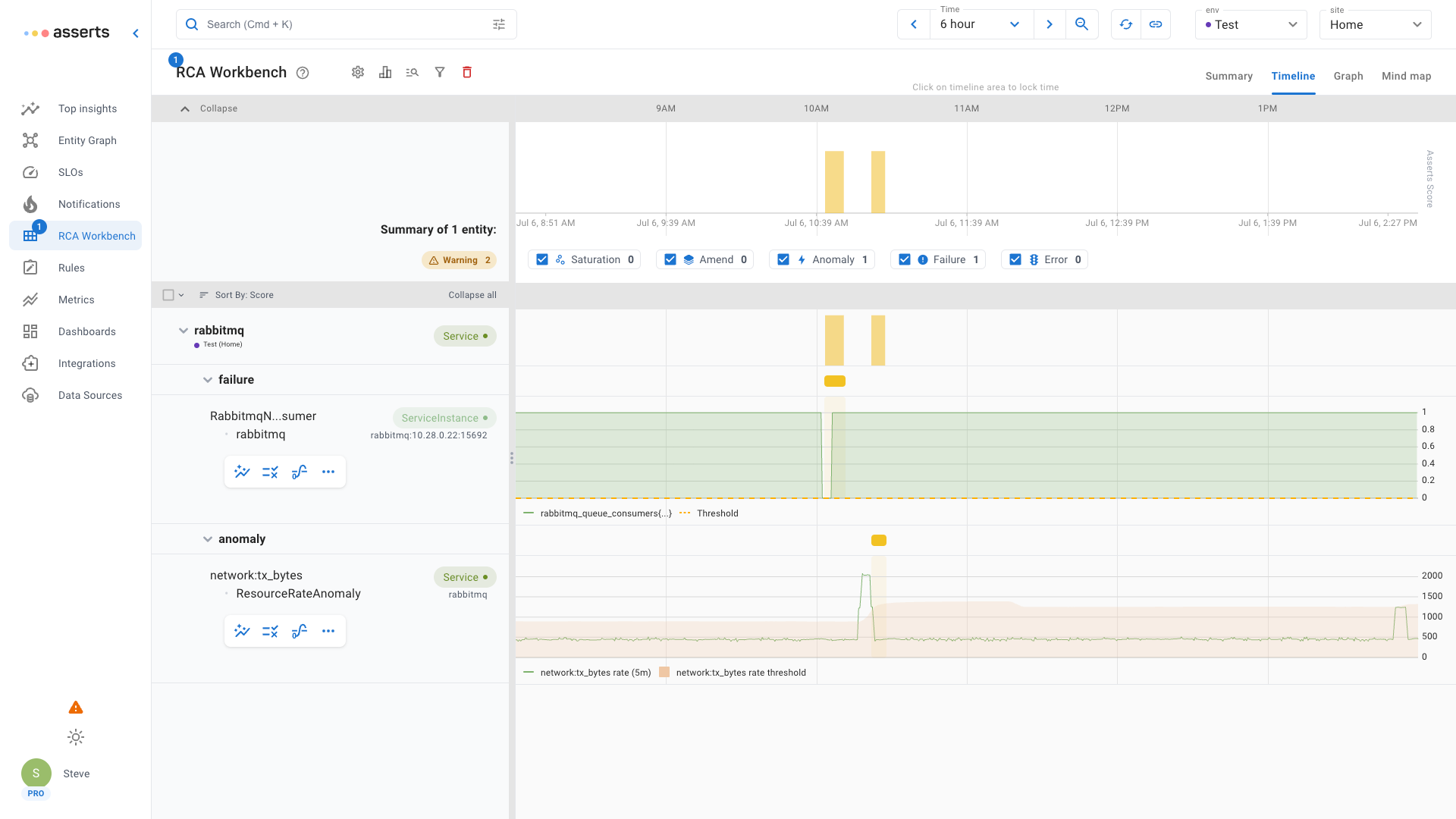Screen dimensions: 1456x819
Task: Open the filter funnel icon in the workbench toolbar
Action: 440,72
